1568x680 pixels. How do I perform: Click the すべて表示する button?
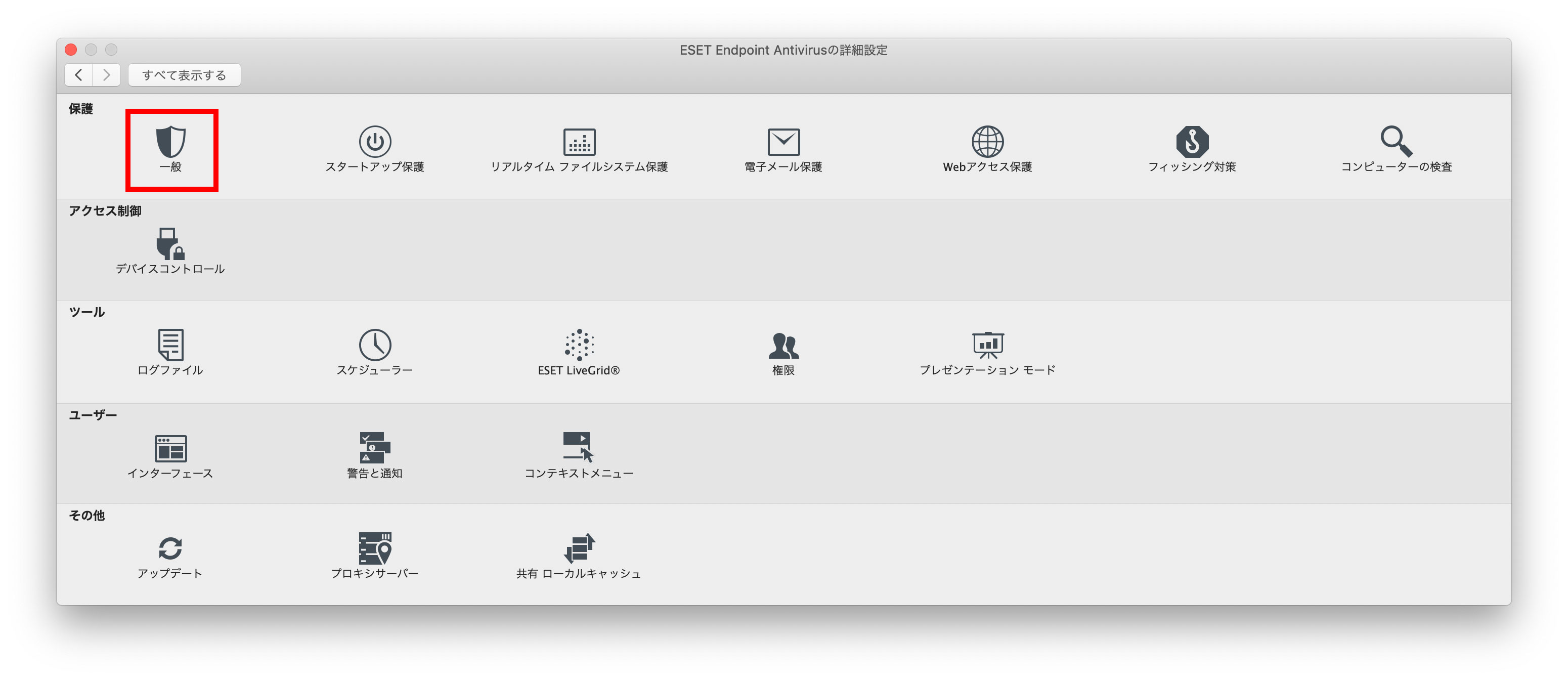(x=184, y=75)
